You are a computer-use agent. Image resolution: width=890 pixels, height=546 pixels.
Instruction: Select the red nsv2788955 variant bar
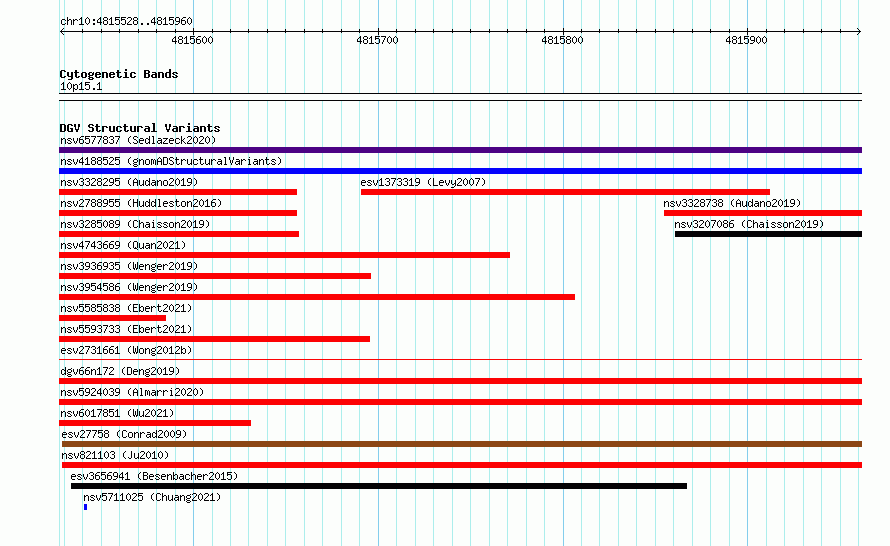(x=178, y=213)
